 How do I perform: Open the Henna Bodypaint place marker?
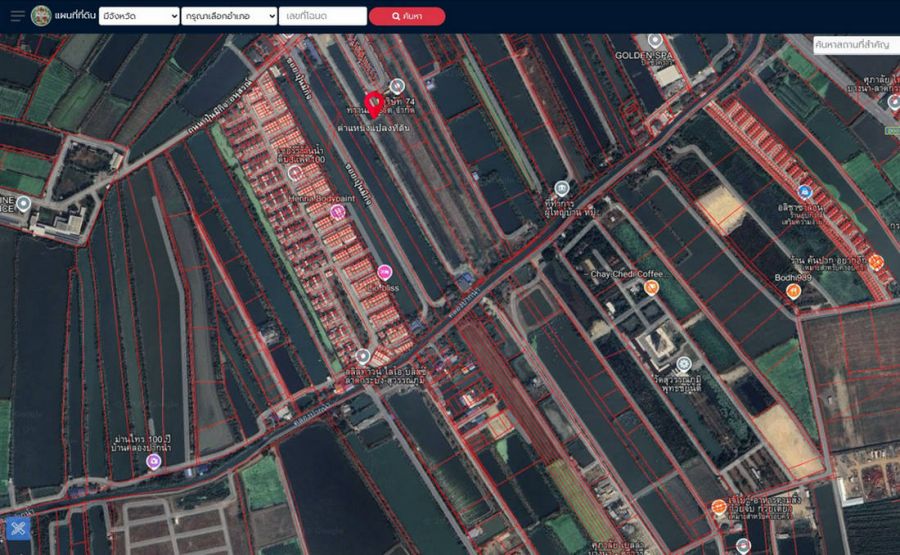pos(337,212)
